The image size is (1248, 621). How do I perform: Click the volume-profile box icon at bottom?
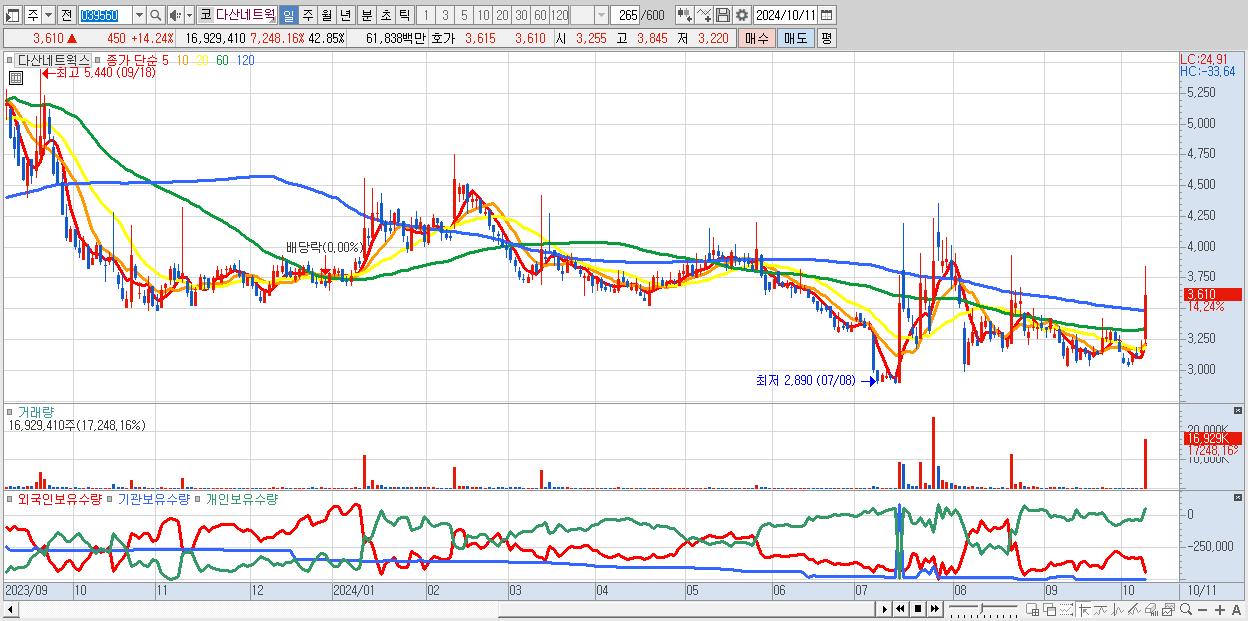point(1150,609)
